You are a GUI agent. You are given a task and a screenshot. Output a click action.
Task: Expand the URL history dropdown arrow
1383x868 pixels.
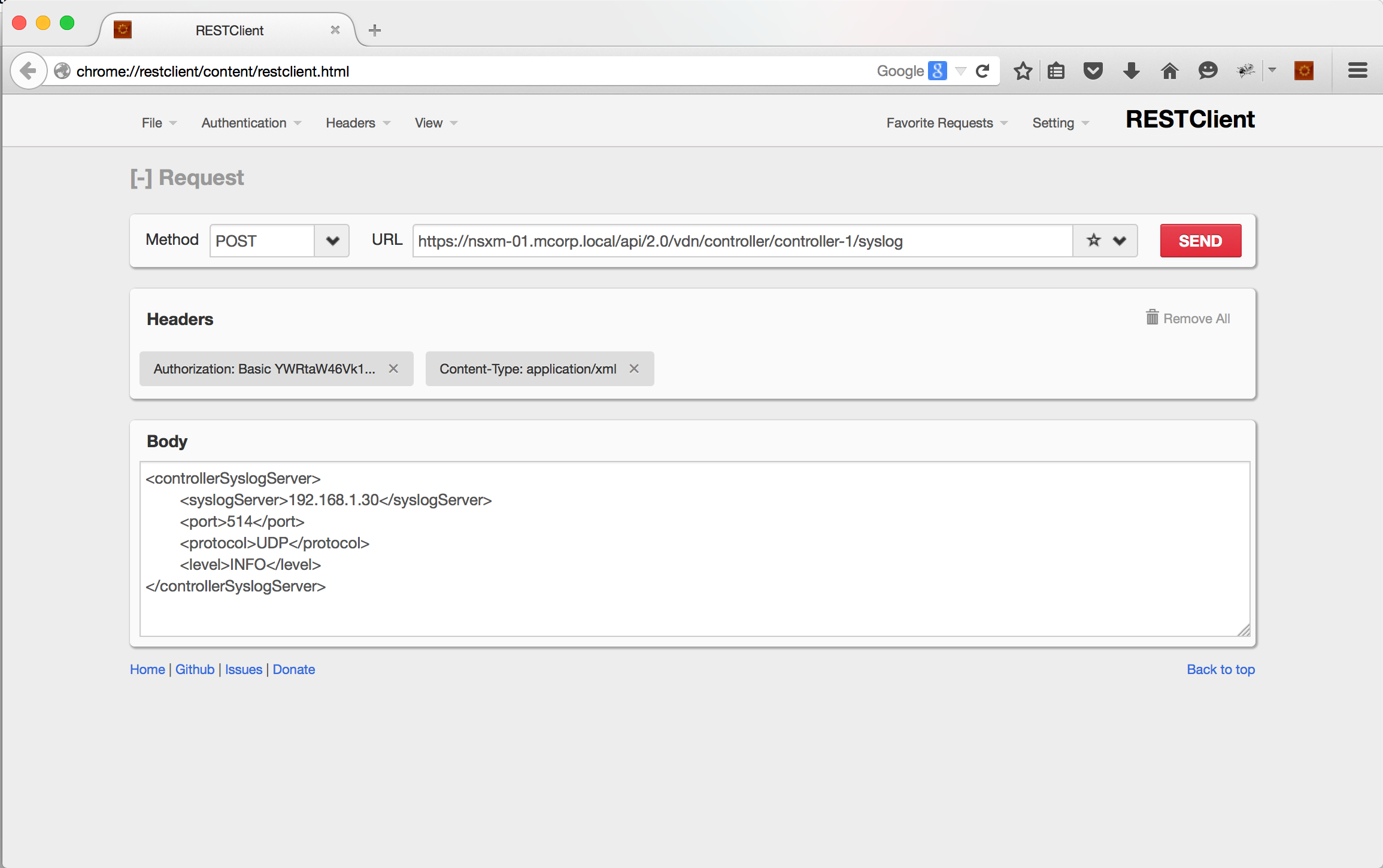click(x=1119, y=241)
